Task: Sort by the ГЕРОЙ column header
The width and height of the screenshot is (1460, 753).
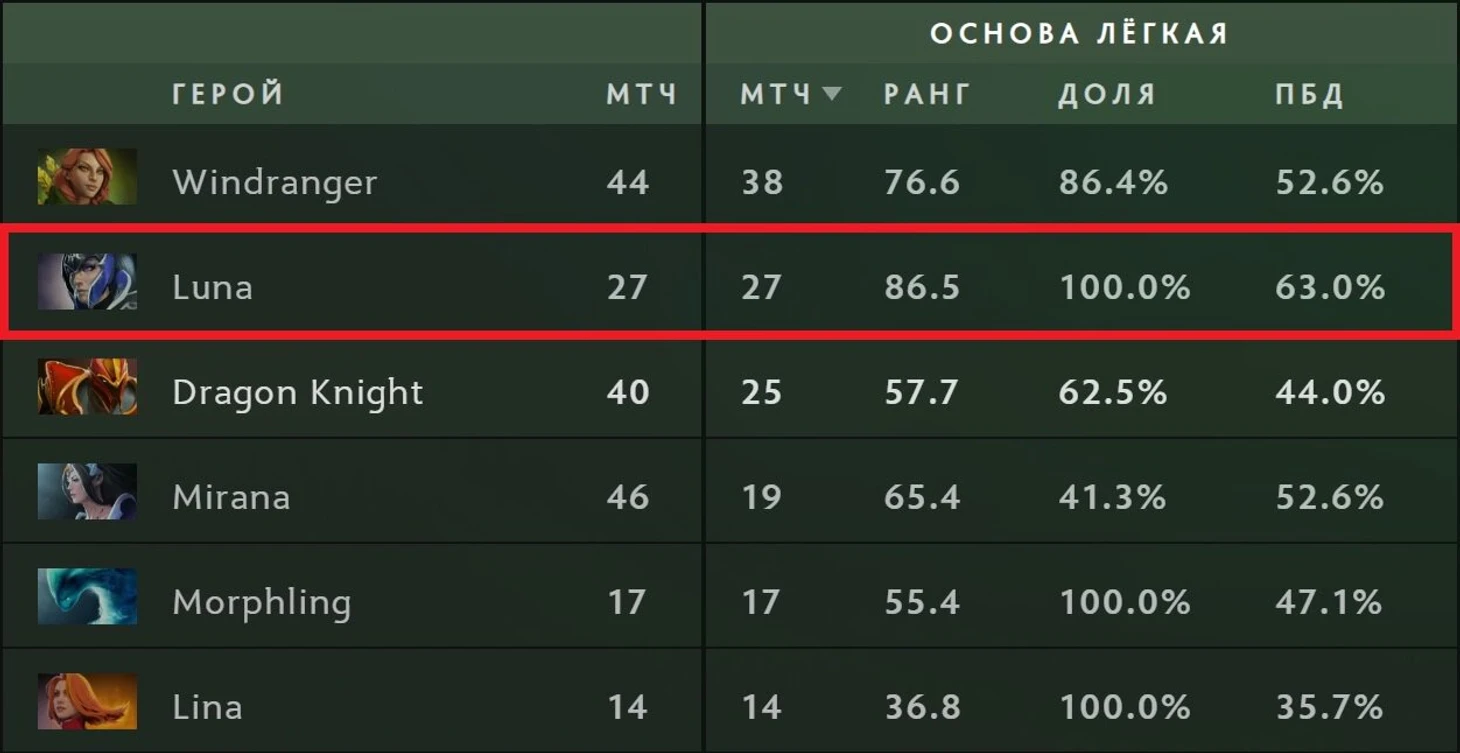Action: point(228,94)
